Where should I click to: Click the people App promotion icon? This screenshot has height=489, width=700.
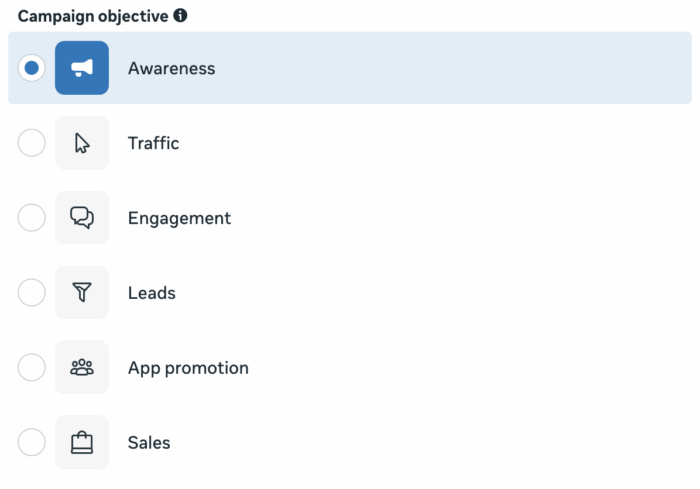82,368
